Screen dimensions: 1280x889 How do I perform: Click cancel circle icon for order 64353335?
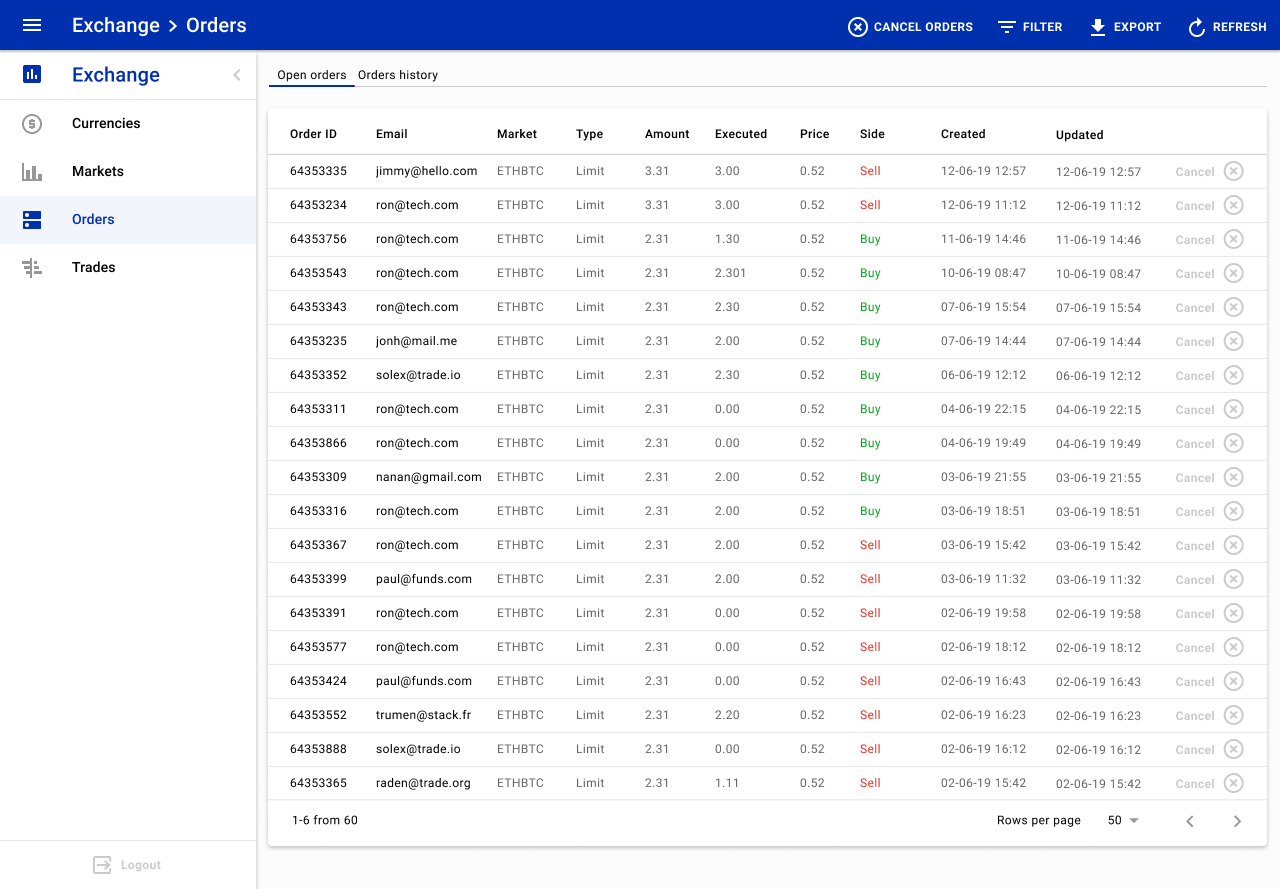[x=1234, y=171]
